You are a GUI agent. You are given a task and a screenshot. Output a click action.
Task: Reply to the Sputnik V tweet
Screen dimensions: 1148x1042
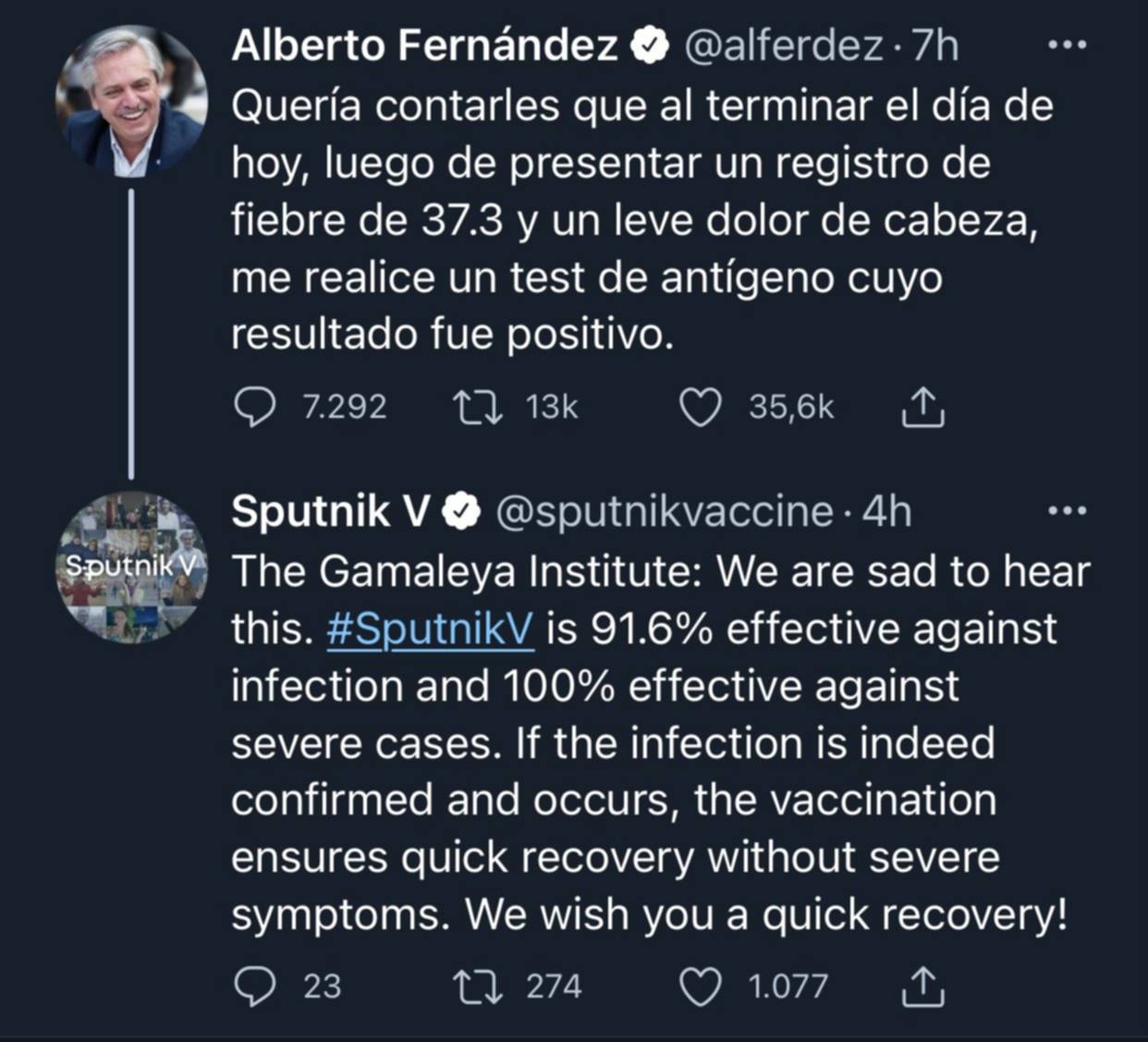254,987
